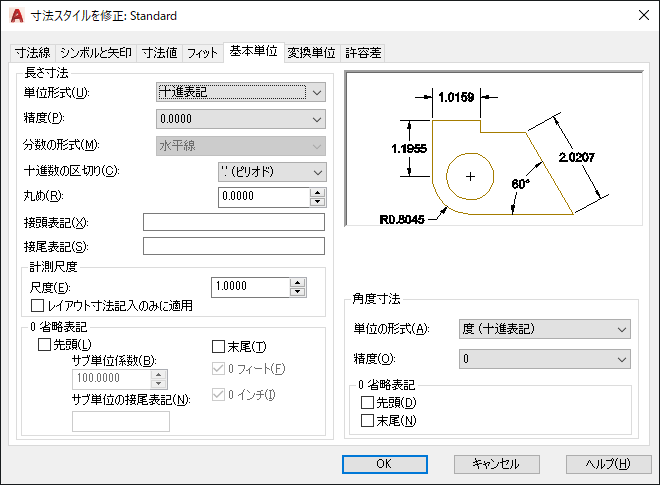Open the 十進数の区切り dropdown (ピリオド)
The width and height of the screenshot is (660, 485).
point(272,172)
